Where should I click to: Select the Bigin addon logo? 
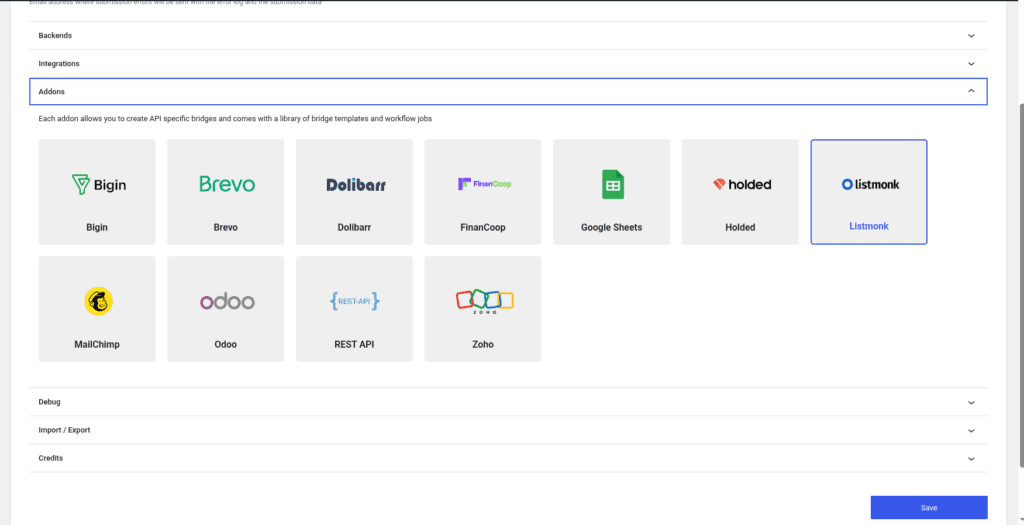[99, 185]
